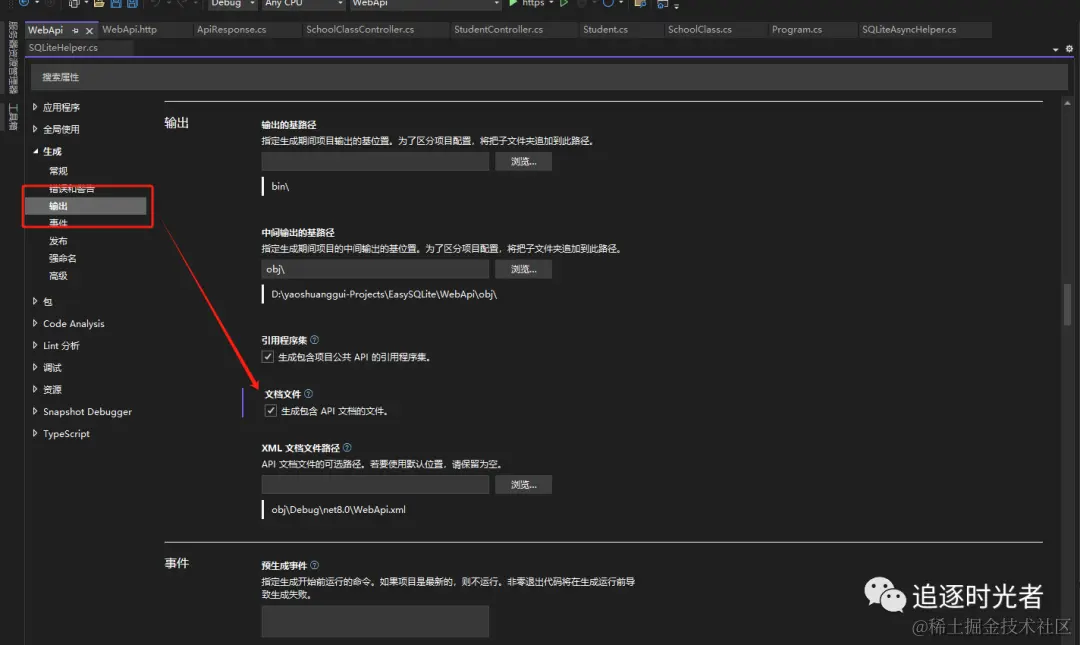Expand the 包 section
Viewport: 1080px width, 645px height.
tap(35, 301)
